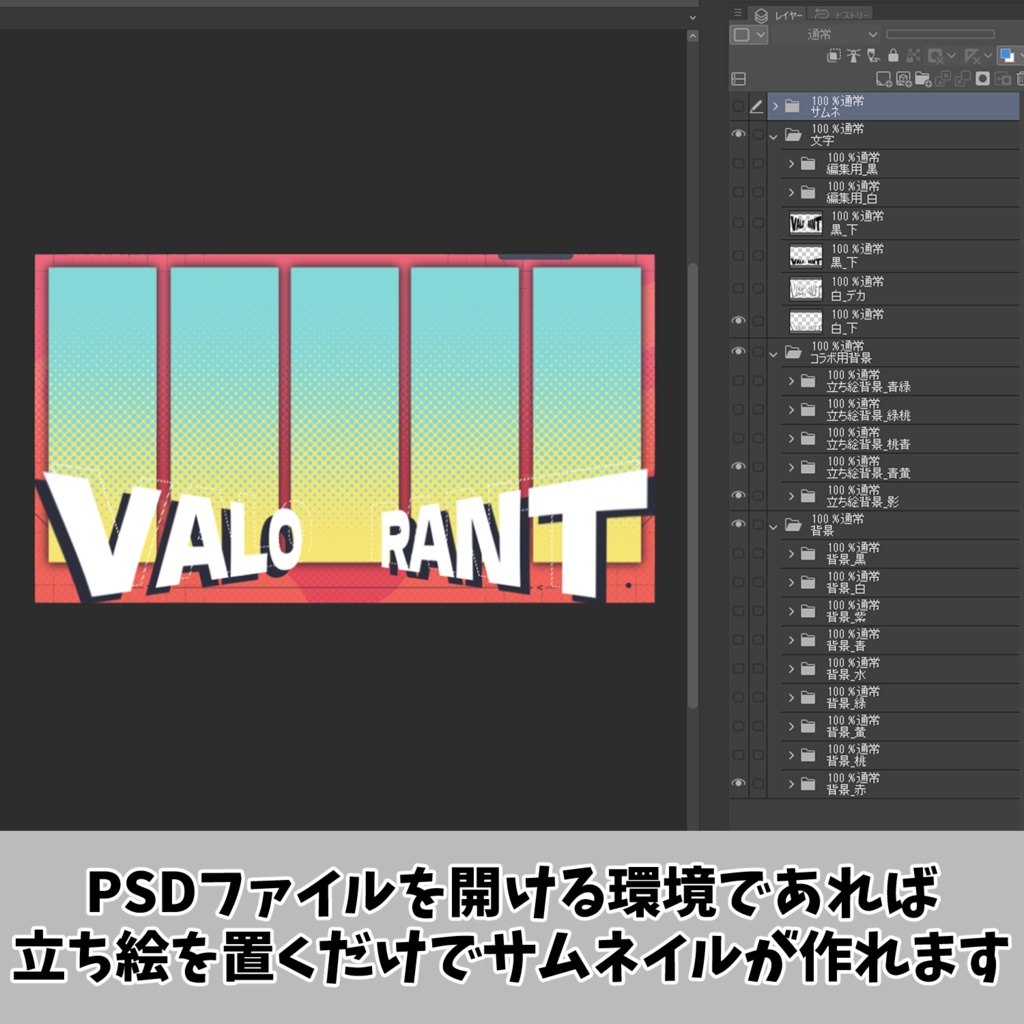Toggle visibility of the 文字 folder
Viewport: 1024px width, 1024px height.
point(738,135)
